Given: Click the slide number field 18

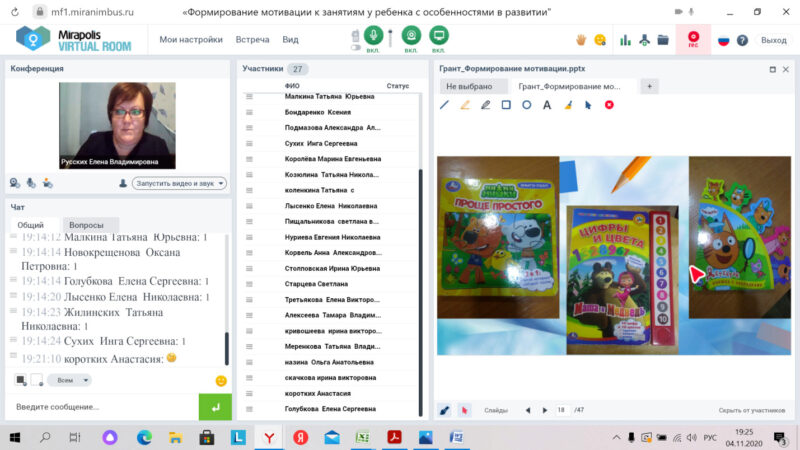Looking at the screenshot, I should point(562,410).
